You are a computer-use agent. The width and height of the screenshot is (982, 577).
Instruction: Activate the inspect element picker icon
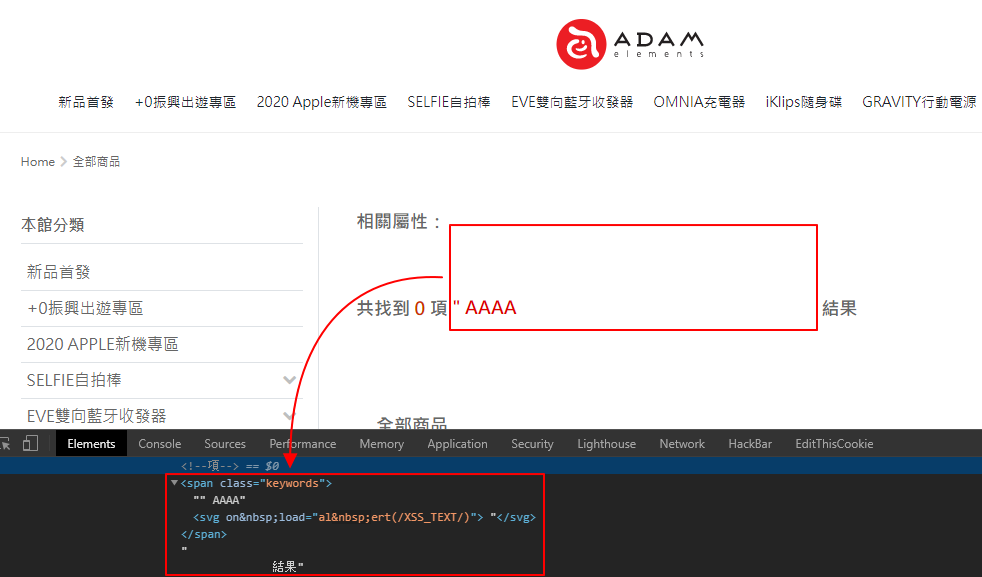tap(5, 444)
